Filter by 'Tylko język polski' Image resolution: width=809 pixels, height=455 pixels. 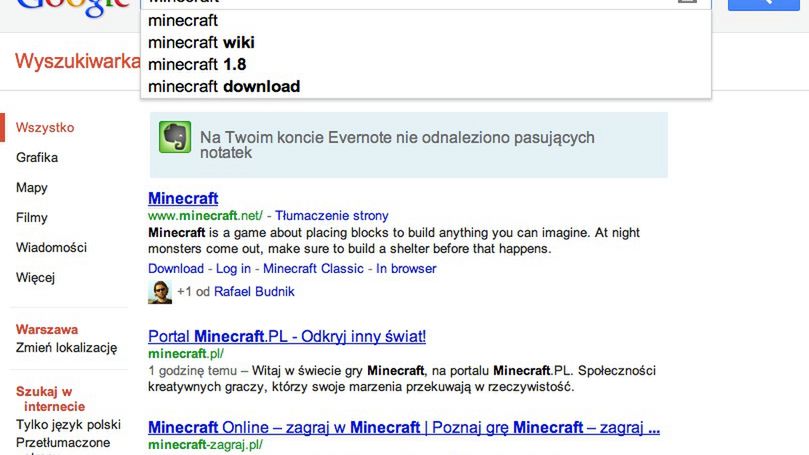pos(68,424)
